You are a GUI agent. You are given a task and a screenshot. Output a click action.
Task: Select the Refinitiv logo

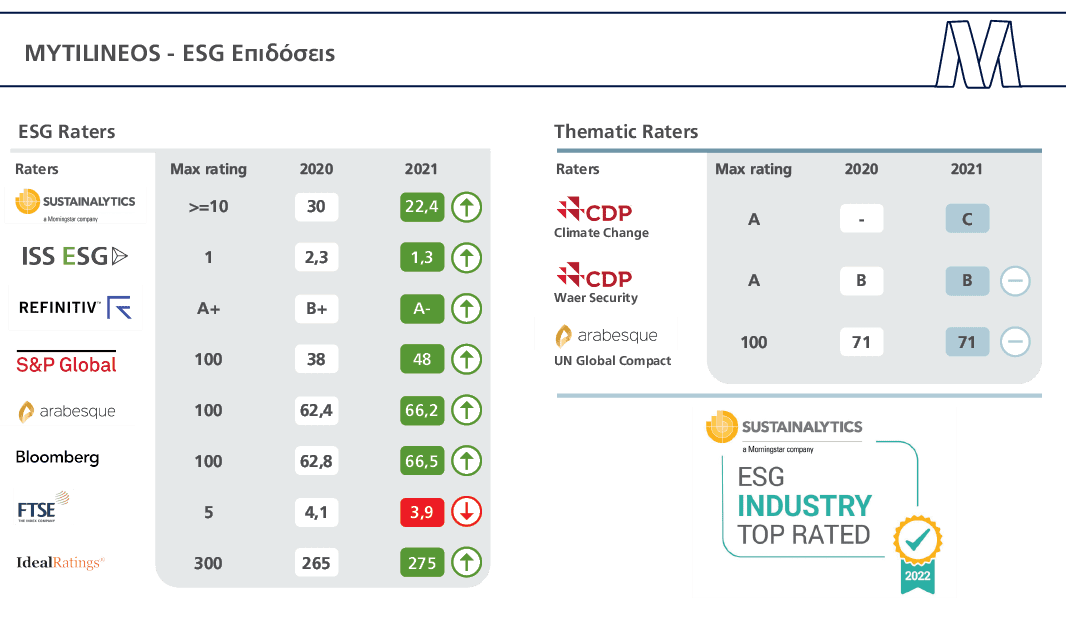coord(75,308)
